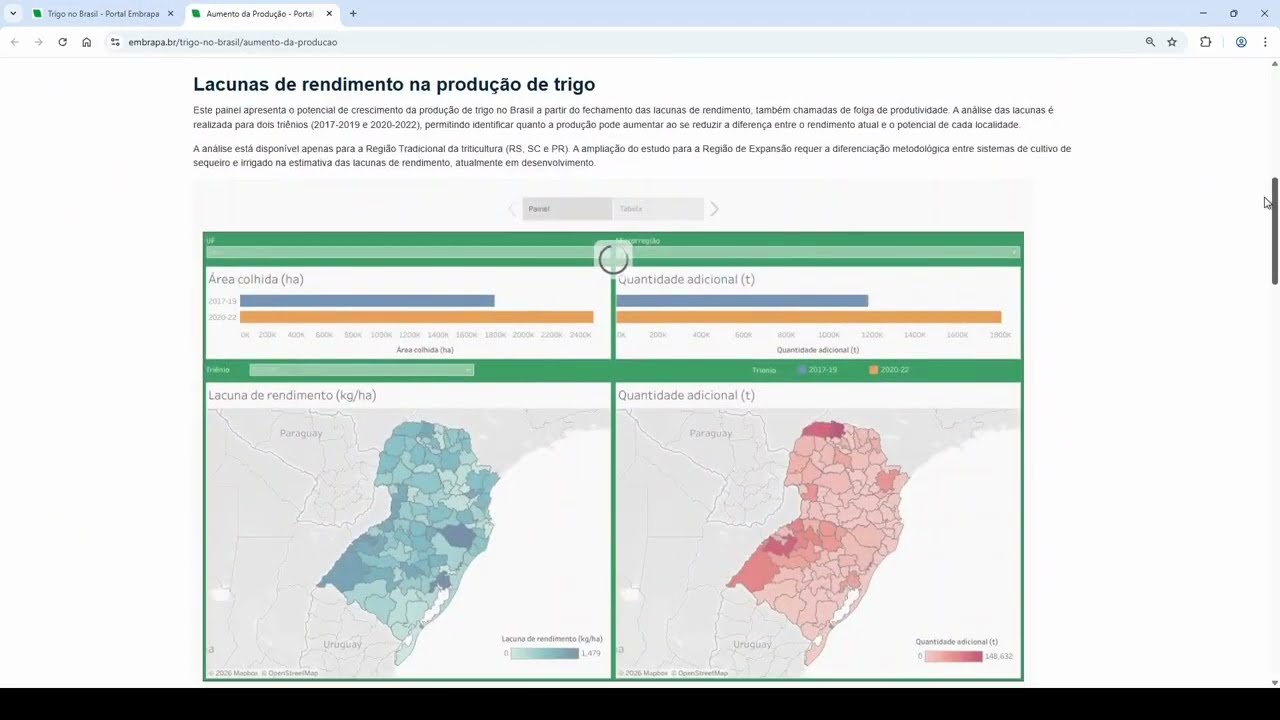Click the 2017-19 bar in Área colhida
This screenshot has height=720, width=1280.
[x=367, y=301]
